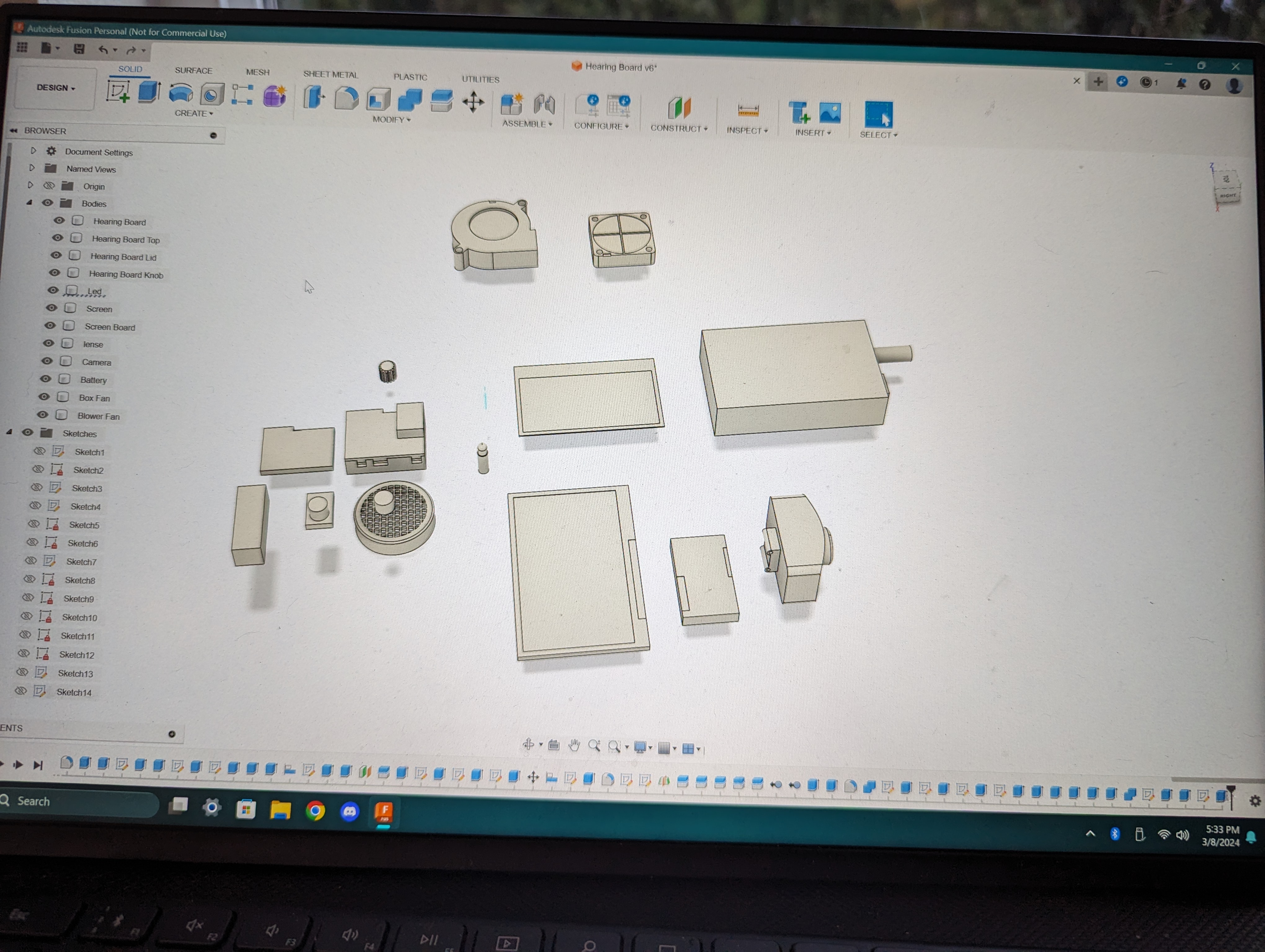Select the Offset Plane construct icon
This screenshot has width=1265, height=952.
[679, 108]
